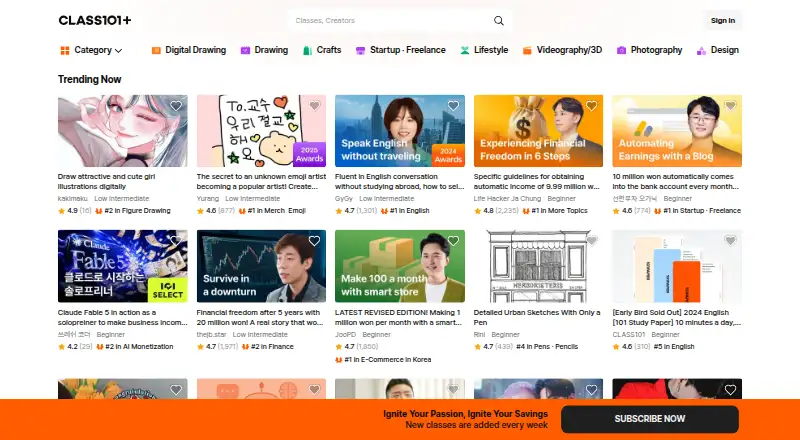Click the '#2 in AI Monetization' rank text
The width and height of the screenshot is (800, 440).
click(139, 347)
